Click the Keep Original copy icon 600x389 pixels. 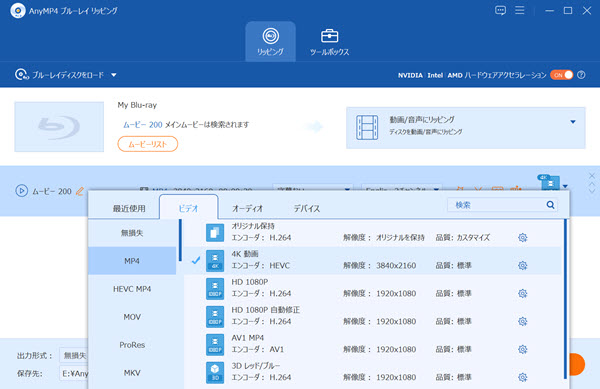(x=215, y=233)
